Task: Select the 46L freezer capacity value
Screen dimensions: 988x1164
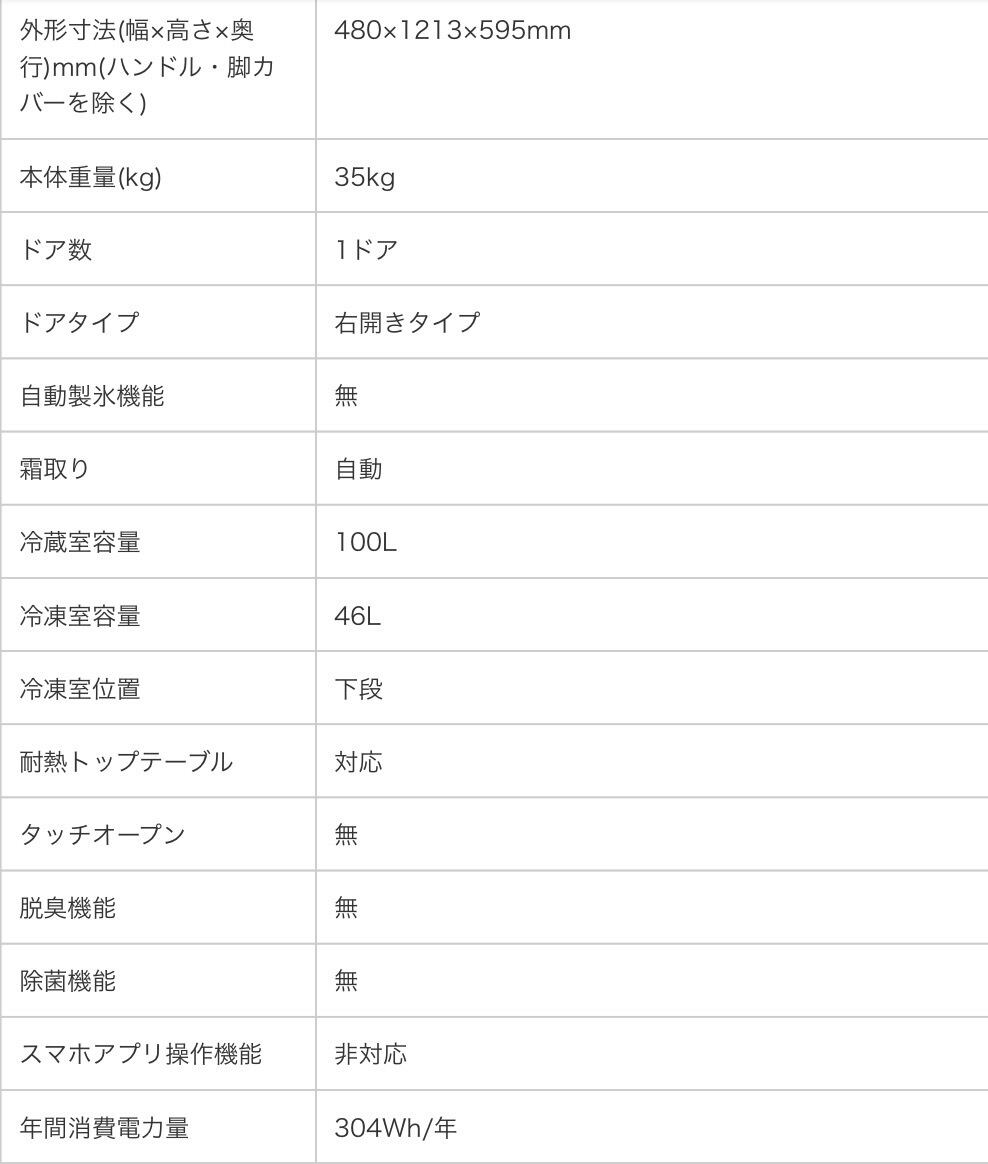Action: (x=358, y=615)
